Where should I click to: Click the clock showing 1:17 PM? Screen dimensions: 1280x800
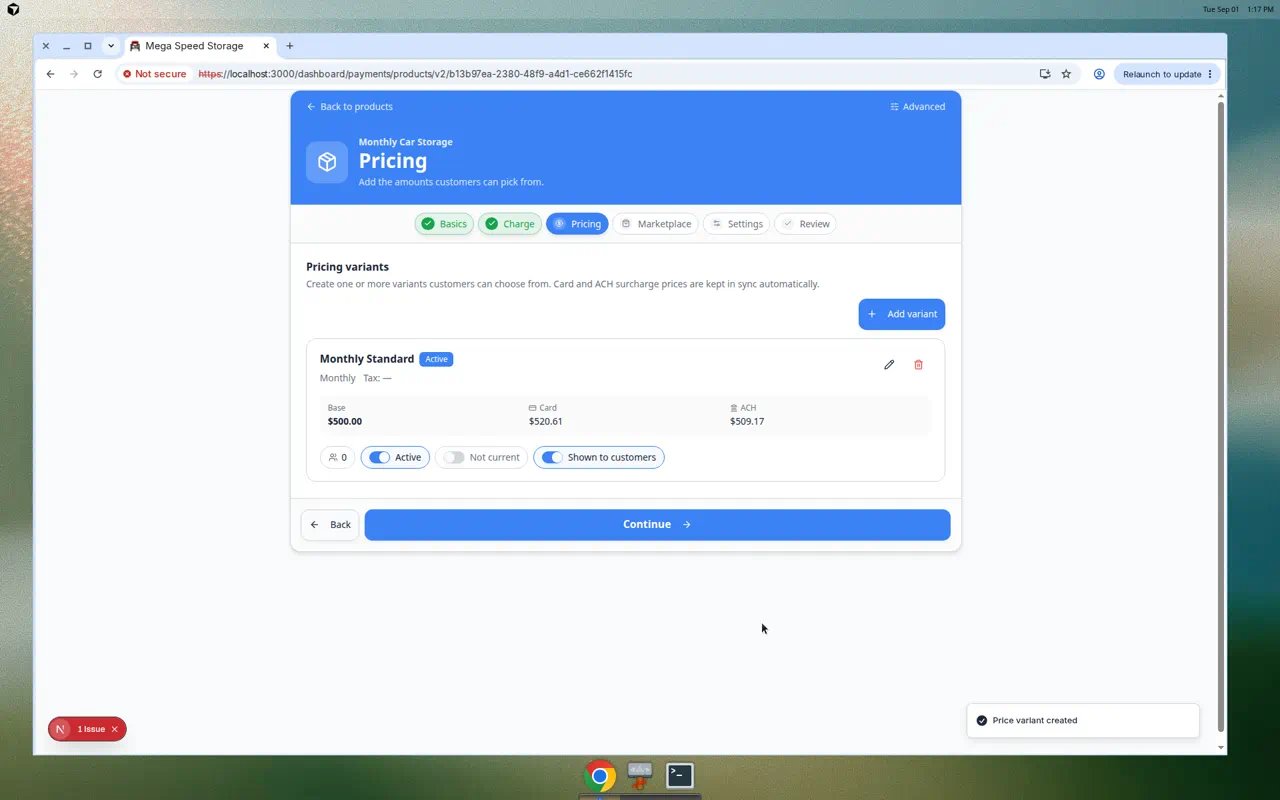(1260, 9)
